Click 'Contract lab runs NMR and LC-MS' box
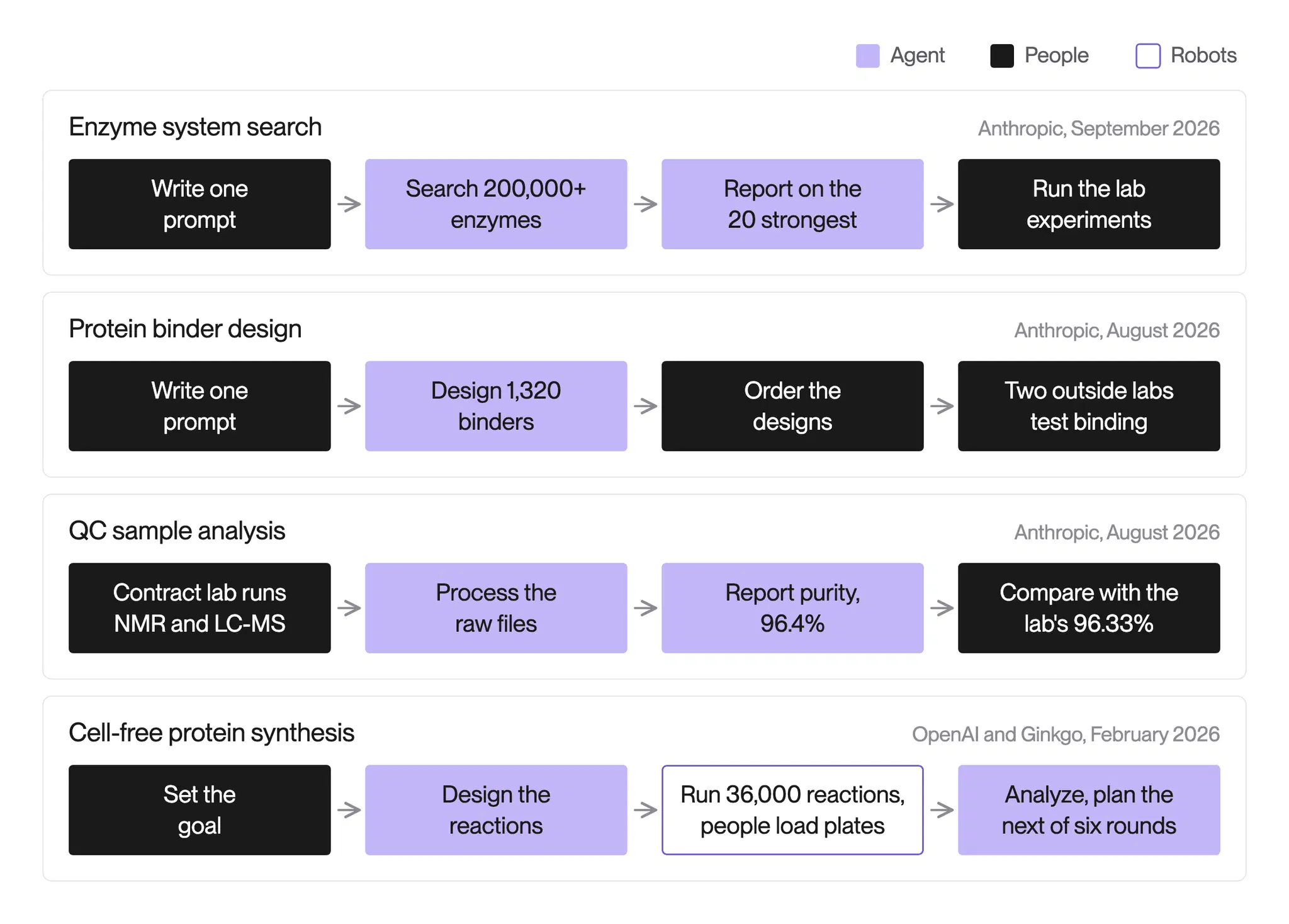 200,608
